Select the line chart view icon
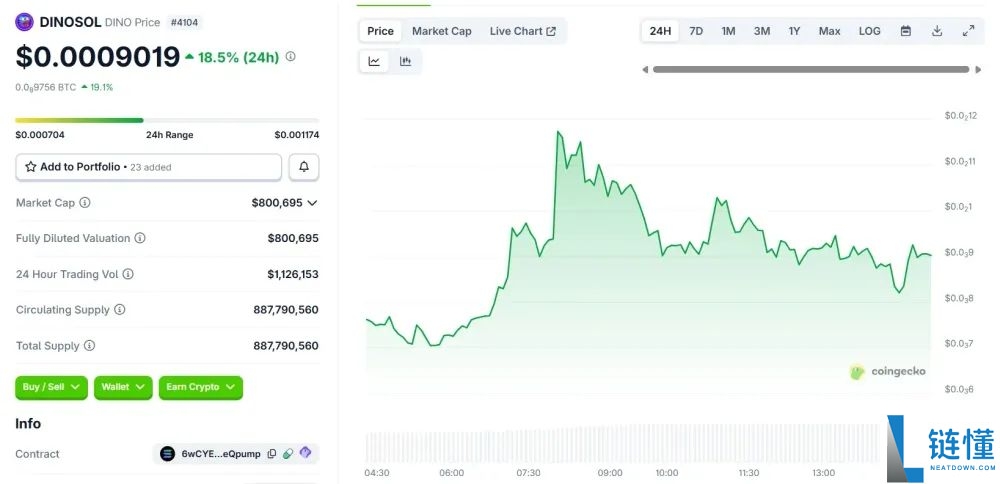Screen dimensions: 1000x484 [x=374, y=61]
